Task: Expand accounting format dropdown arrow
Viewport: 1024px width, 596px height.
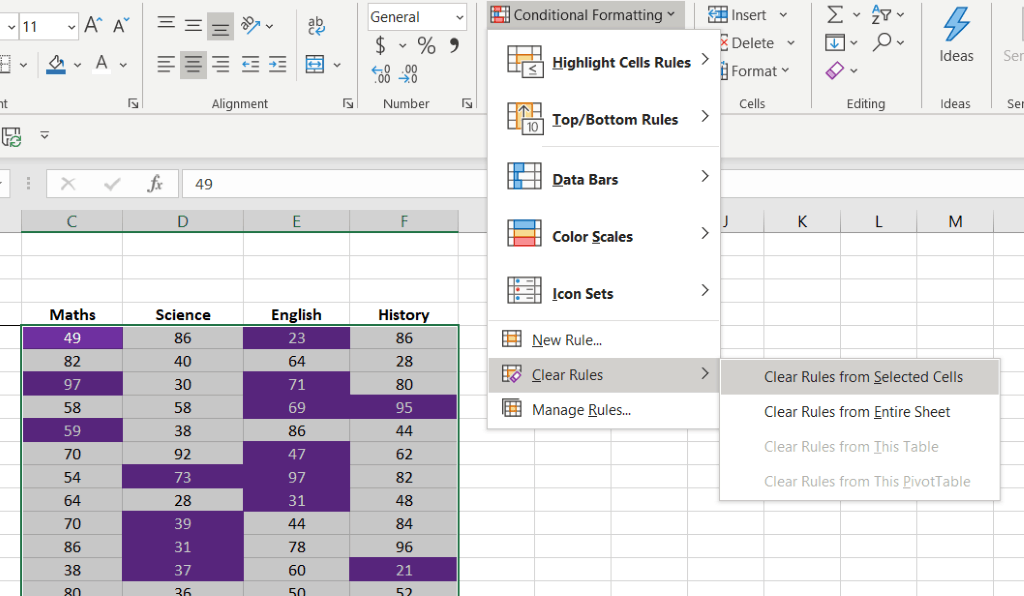Action: point(402,46)
